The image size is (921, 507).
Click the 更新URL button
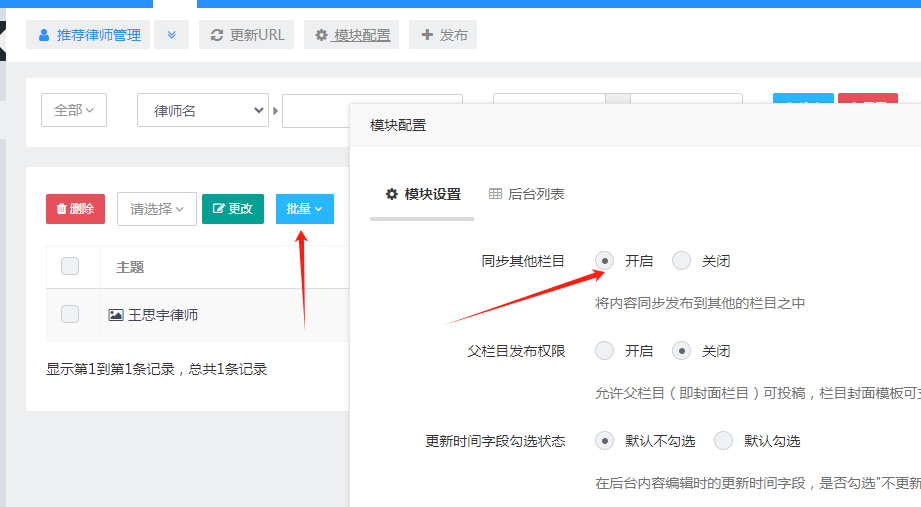[247, 35]
